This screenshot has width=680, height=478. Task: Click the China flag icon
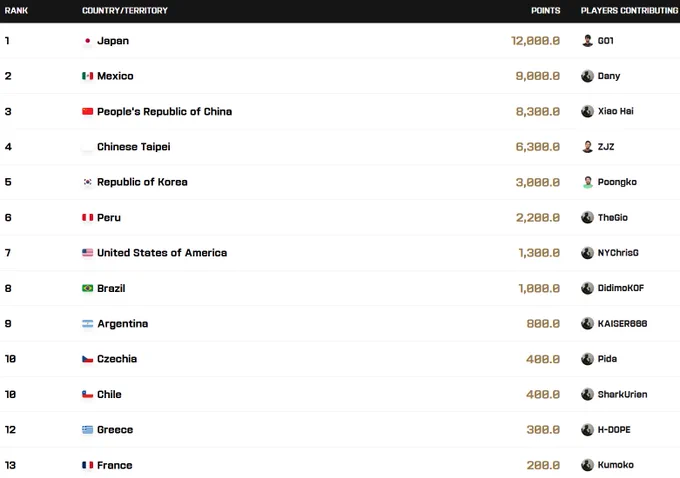point(88,111)
